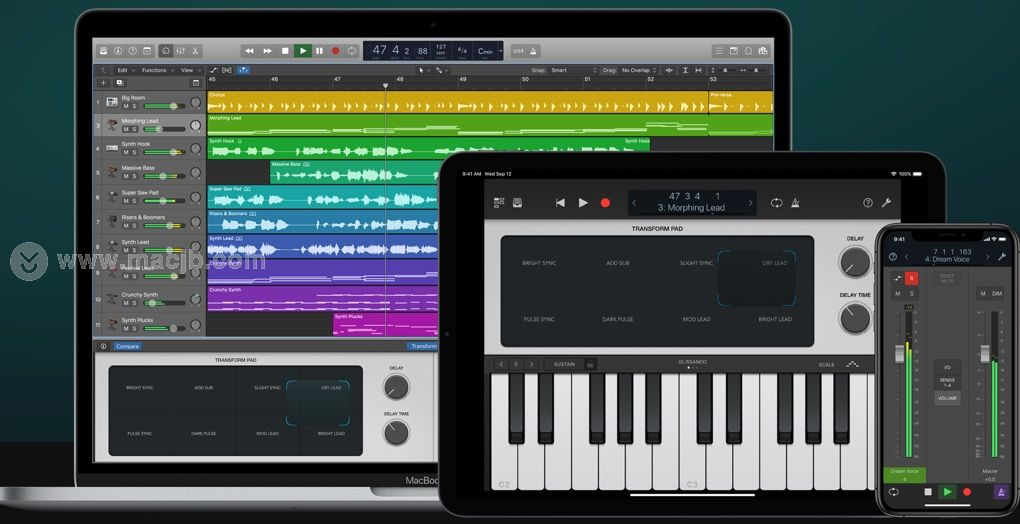The height and width of the screenshot is (524, 1020).
Task: Click Pause in the MacBook transport bar
Action: [x=319, y=51]
